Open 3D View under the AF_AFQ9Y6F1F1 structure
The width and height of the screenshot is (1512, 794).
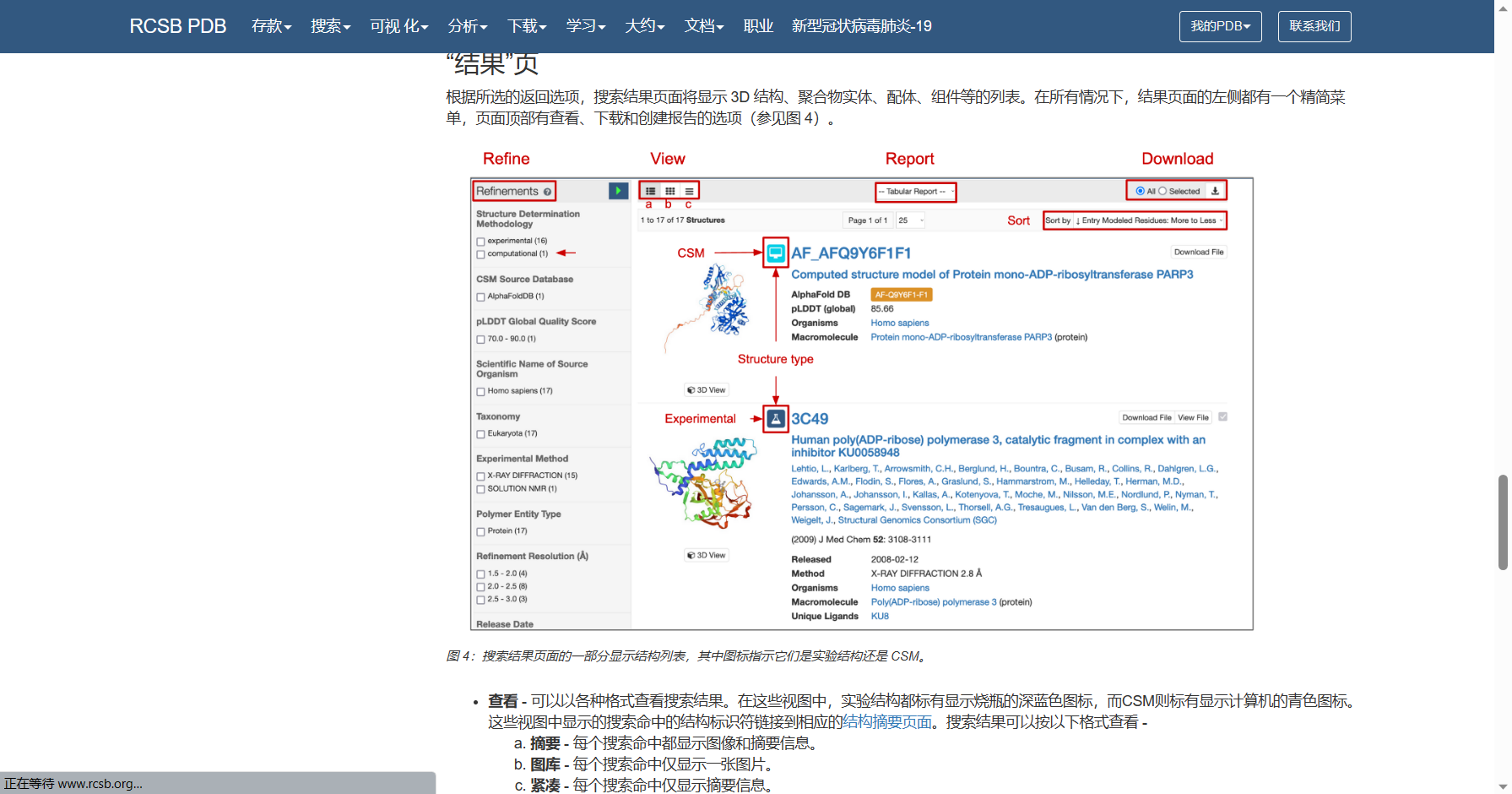pos(706,390)
